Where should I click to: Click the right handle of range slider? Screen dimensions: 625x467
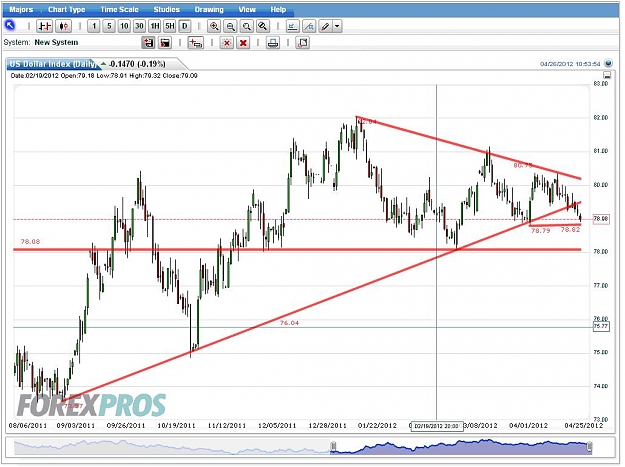point(589,447)
